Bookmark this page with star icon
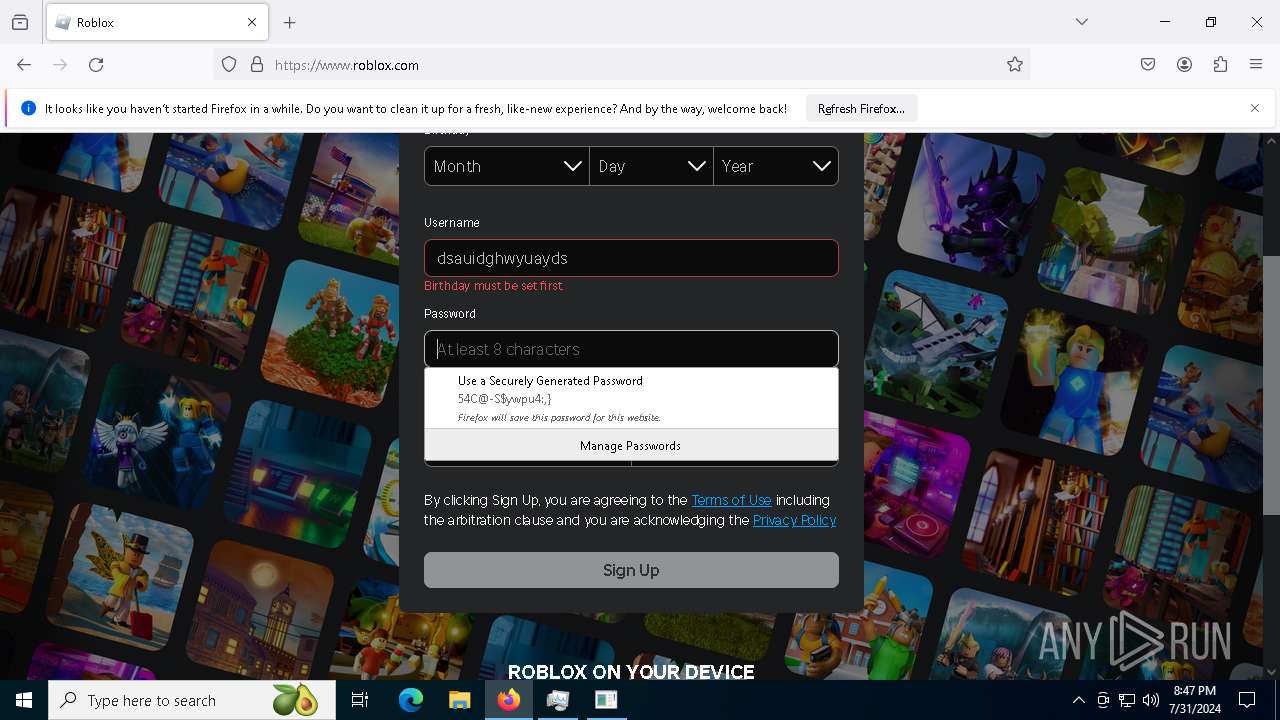 (1015, 65)
